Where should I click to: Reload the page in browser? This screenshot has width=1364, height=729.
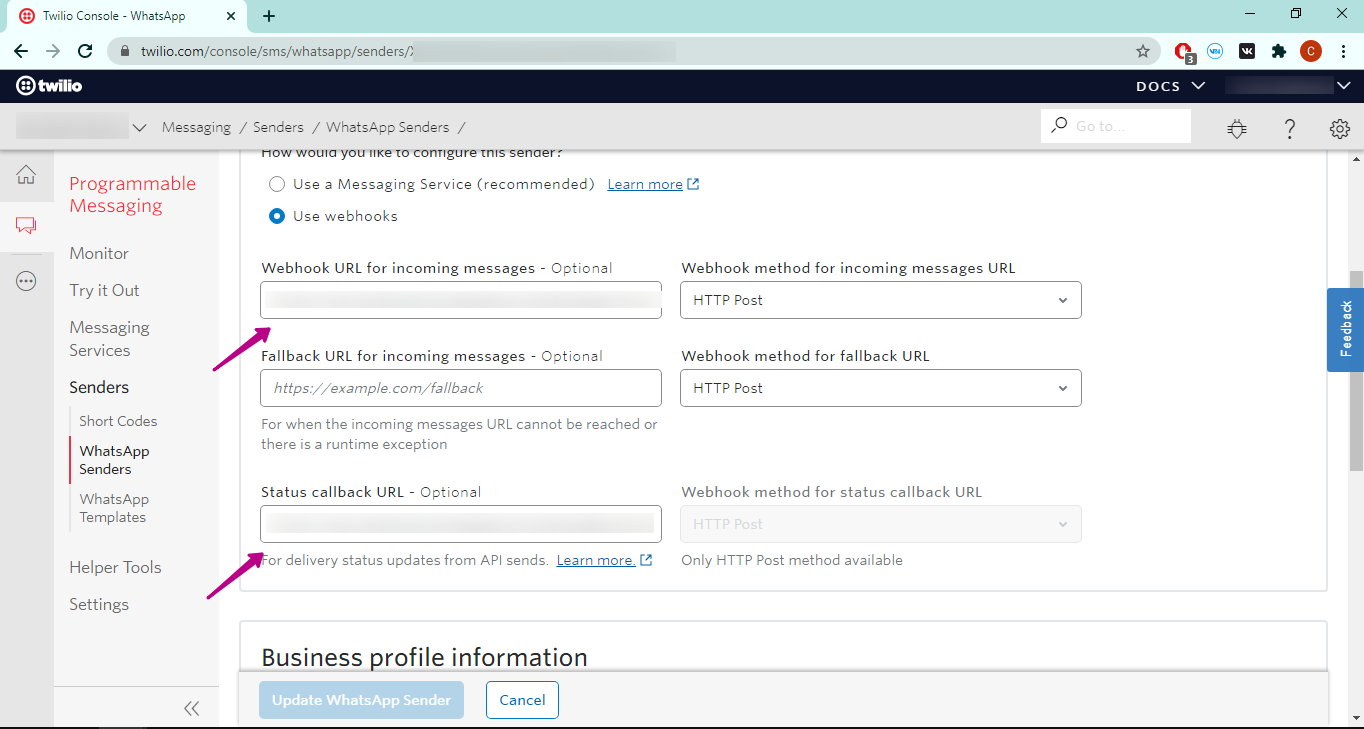point(85,51)
